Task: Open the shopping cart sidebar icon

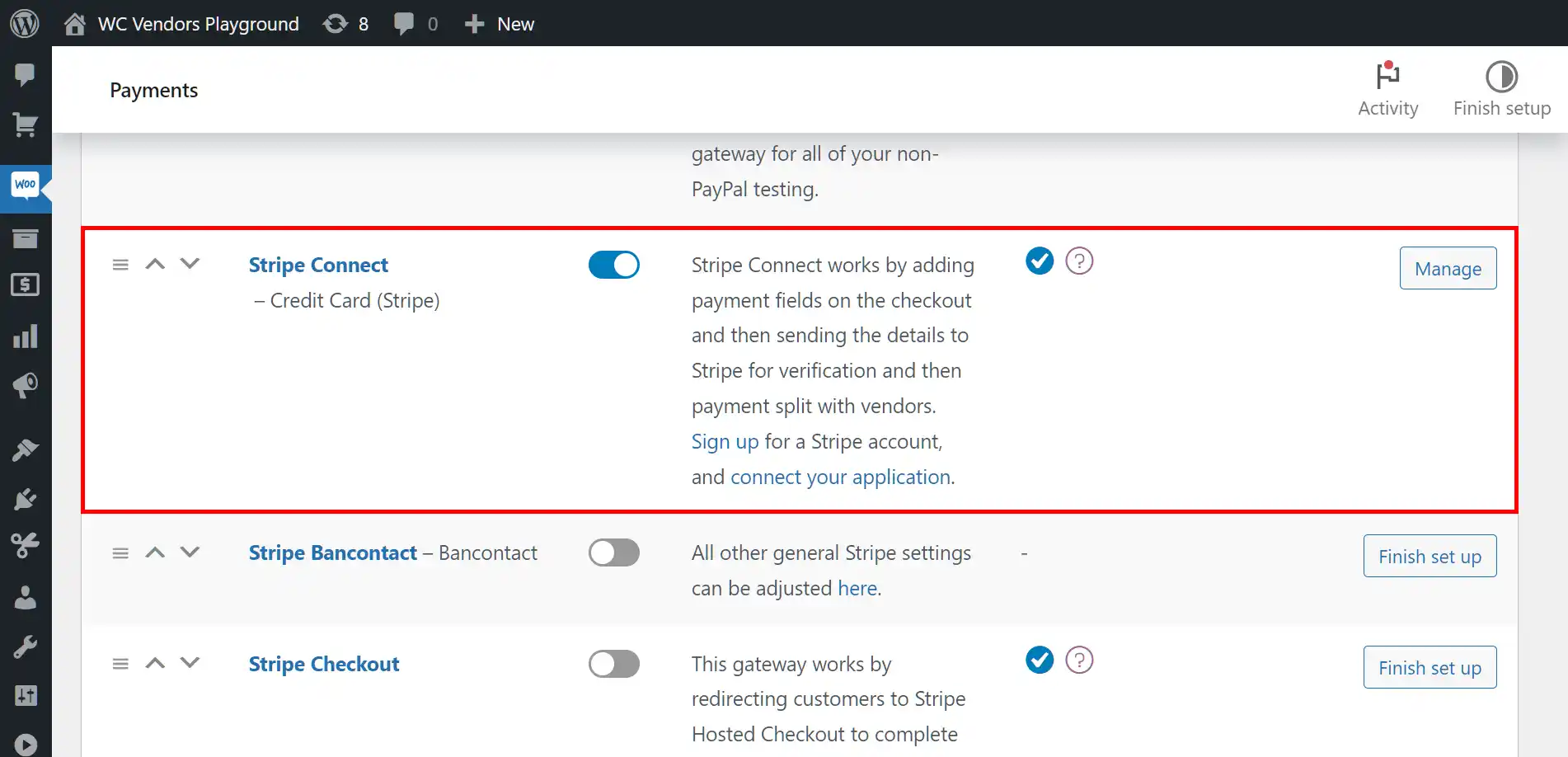Action: tap(26, 125)
